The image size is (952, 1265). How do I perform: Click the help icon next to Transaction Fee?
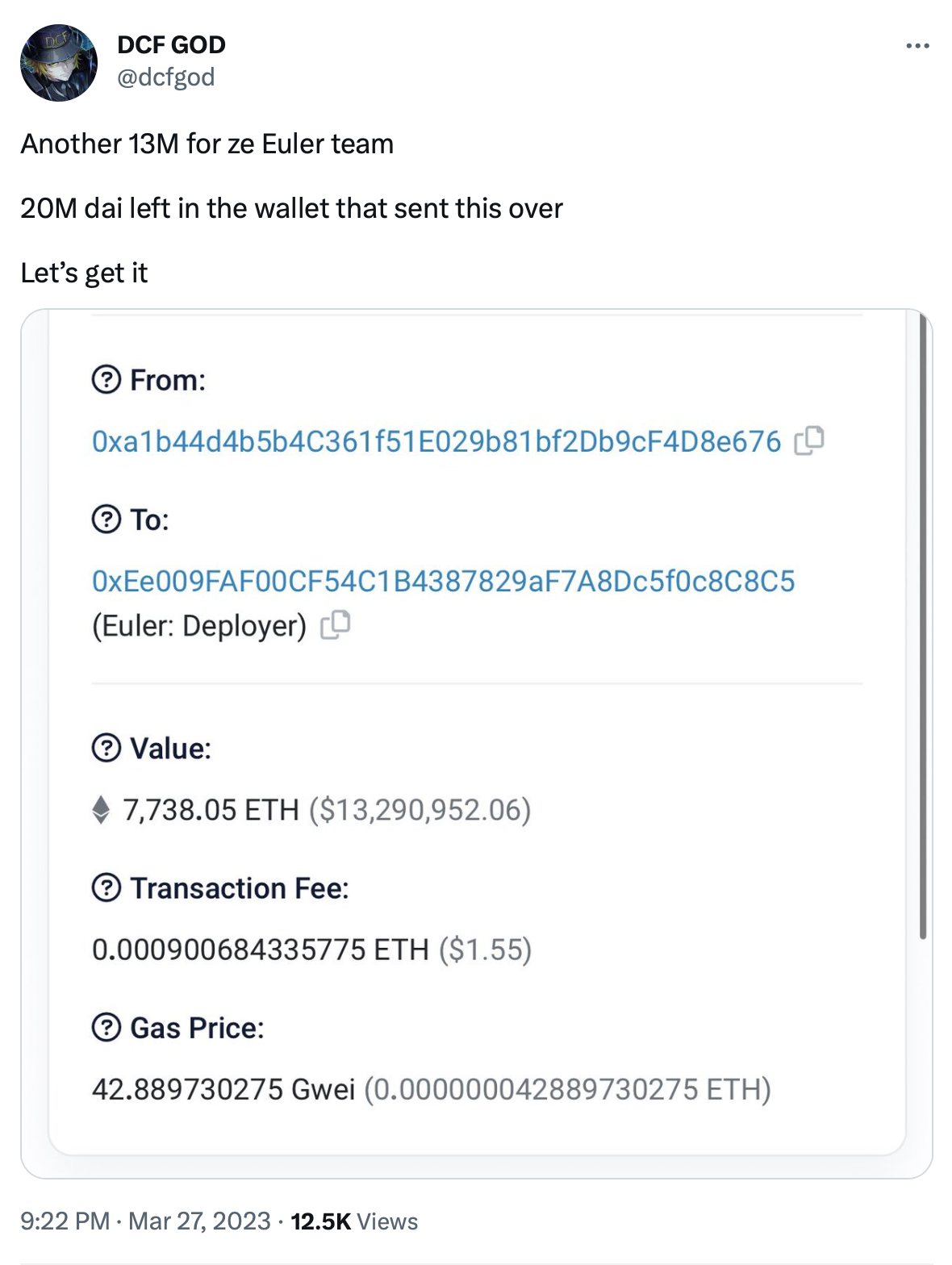(106, 888)
